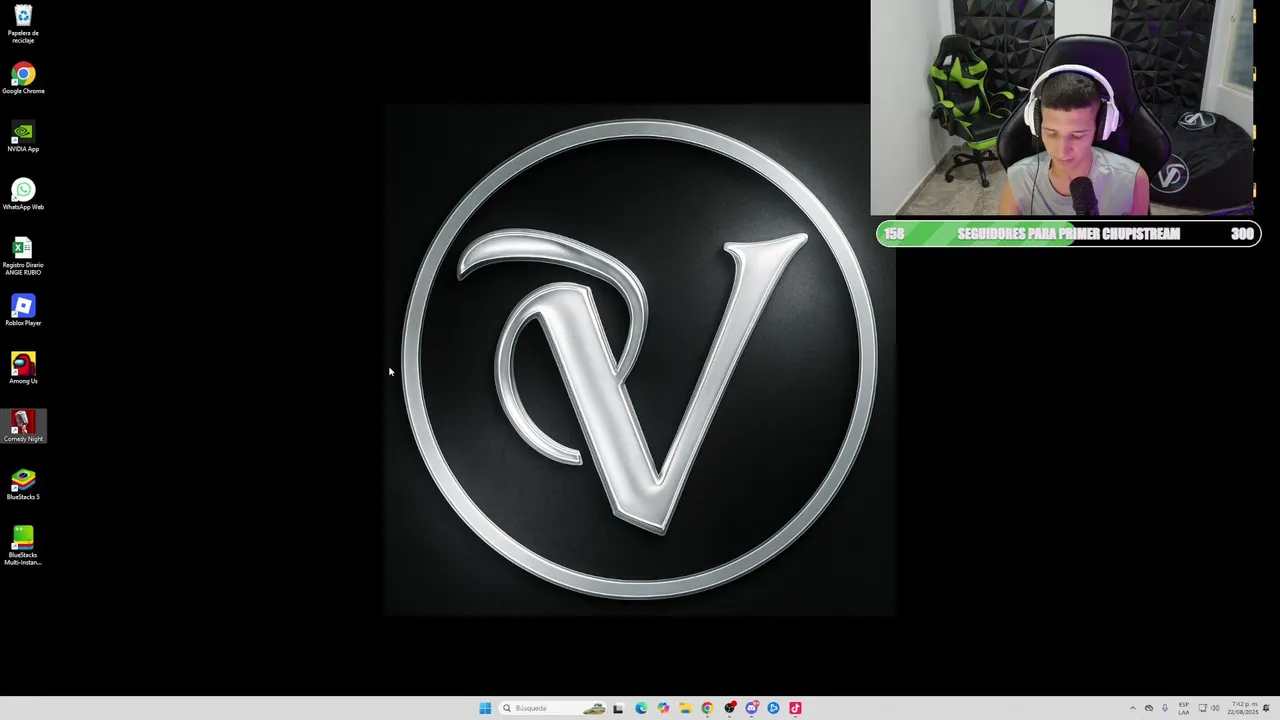Open Discord from the taskbar
Screen dimensions: 1280x720
[752, 708]
